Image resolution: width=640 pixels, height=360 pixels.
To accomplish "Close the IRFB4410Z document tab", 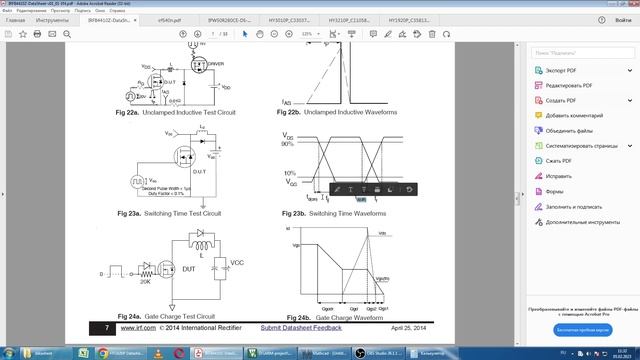I will click(135, 20).
